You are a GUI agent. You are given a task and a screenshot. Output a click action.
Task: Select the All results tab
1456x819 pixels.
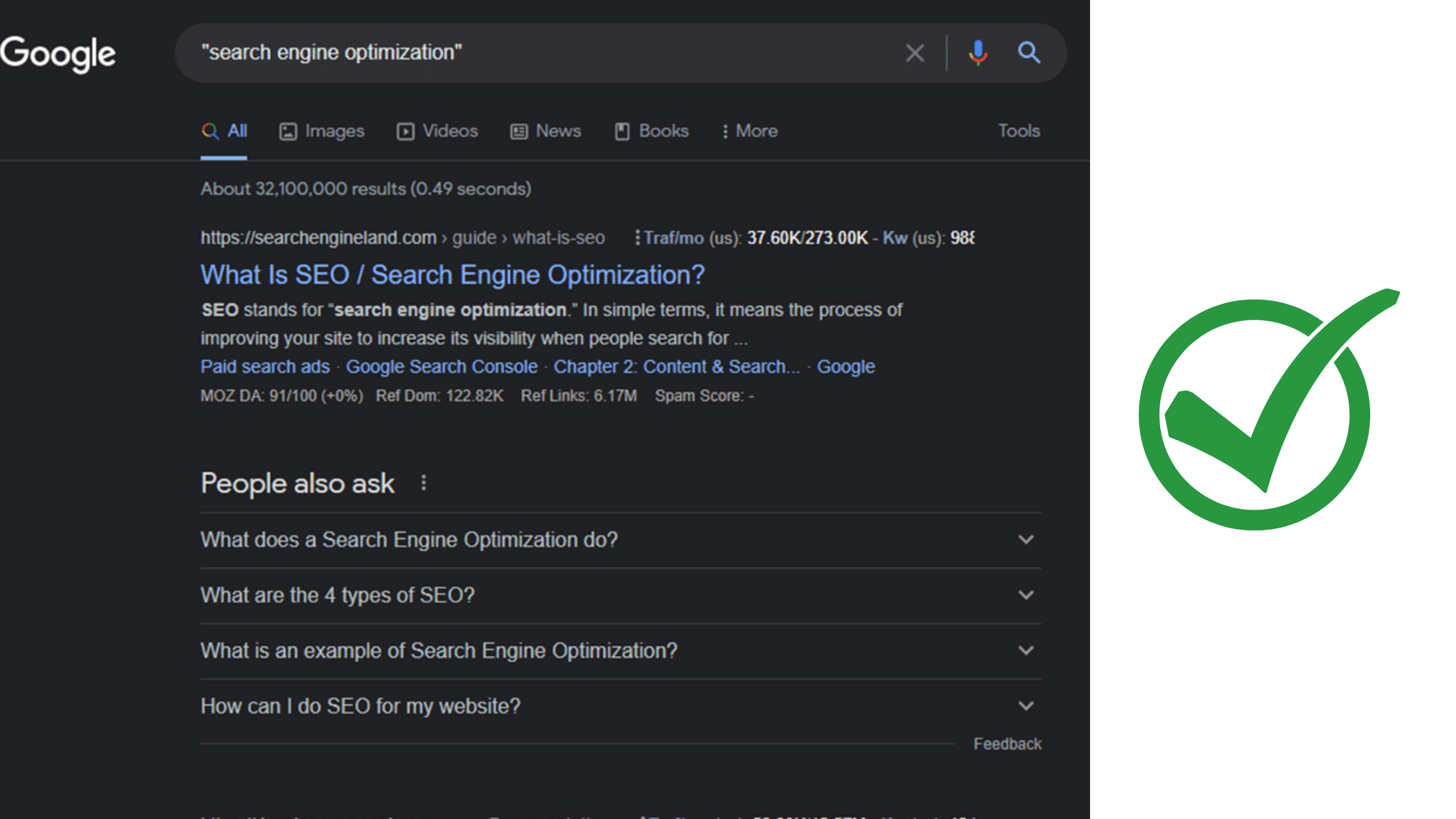click(224, 131)
